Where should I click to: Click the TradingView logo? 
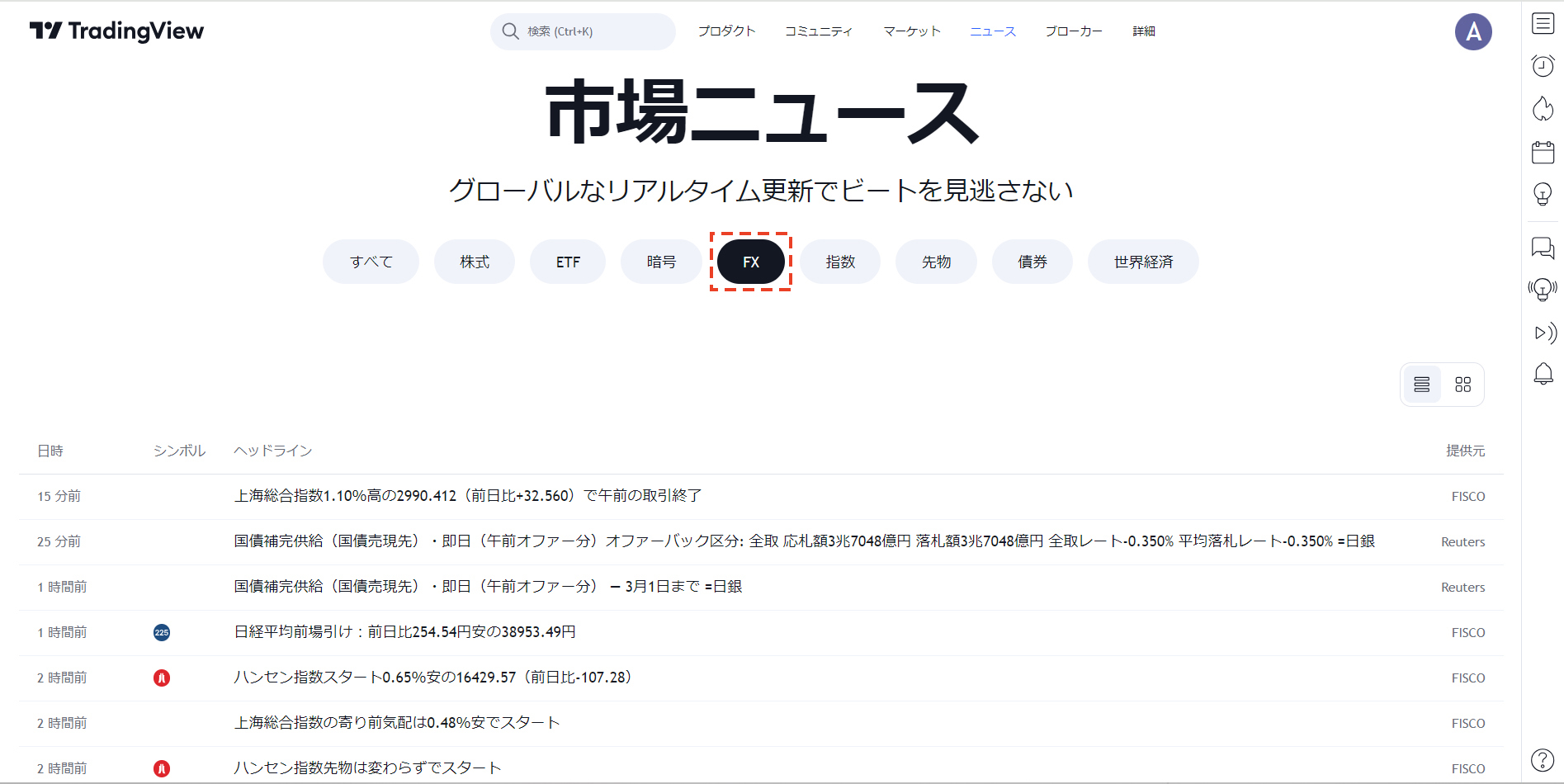(x=116, y=31)
